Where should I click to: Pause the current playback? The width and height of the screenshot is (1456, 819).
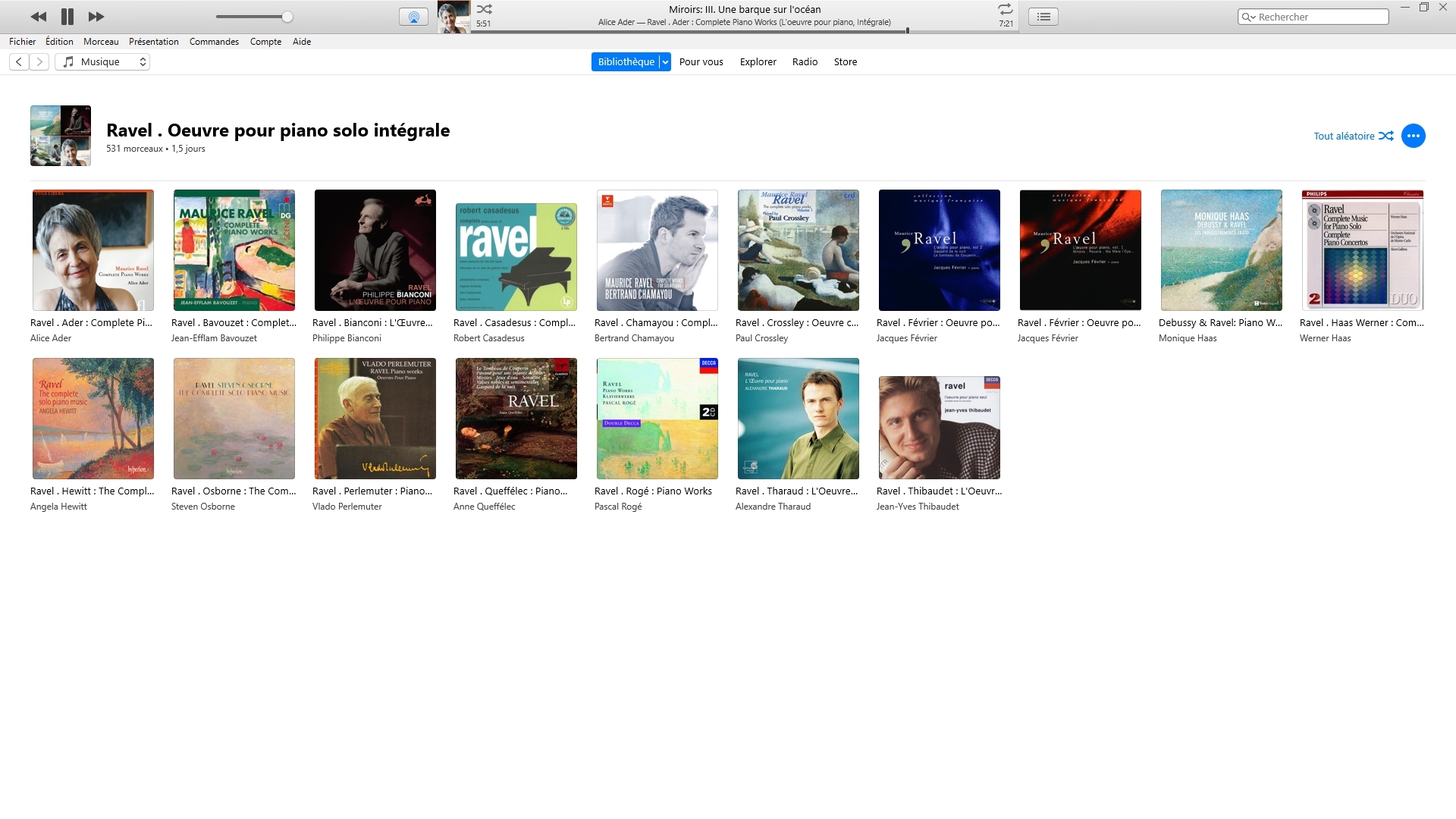67,17
